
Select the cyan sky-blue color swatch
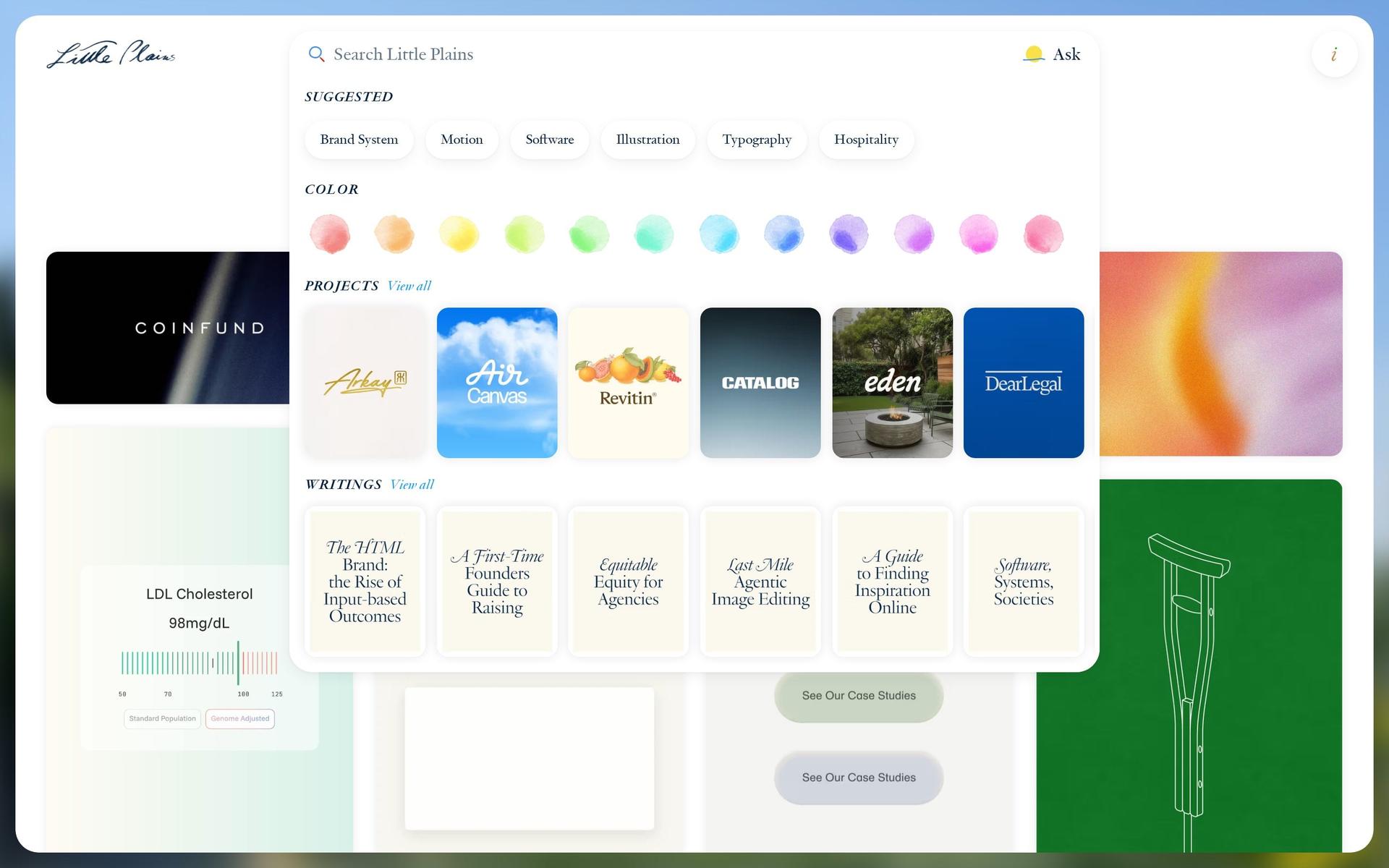click(719, 234)
